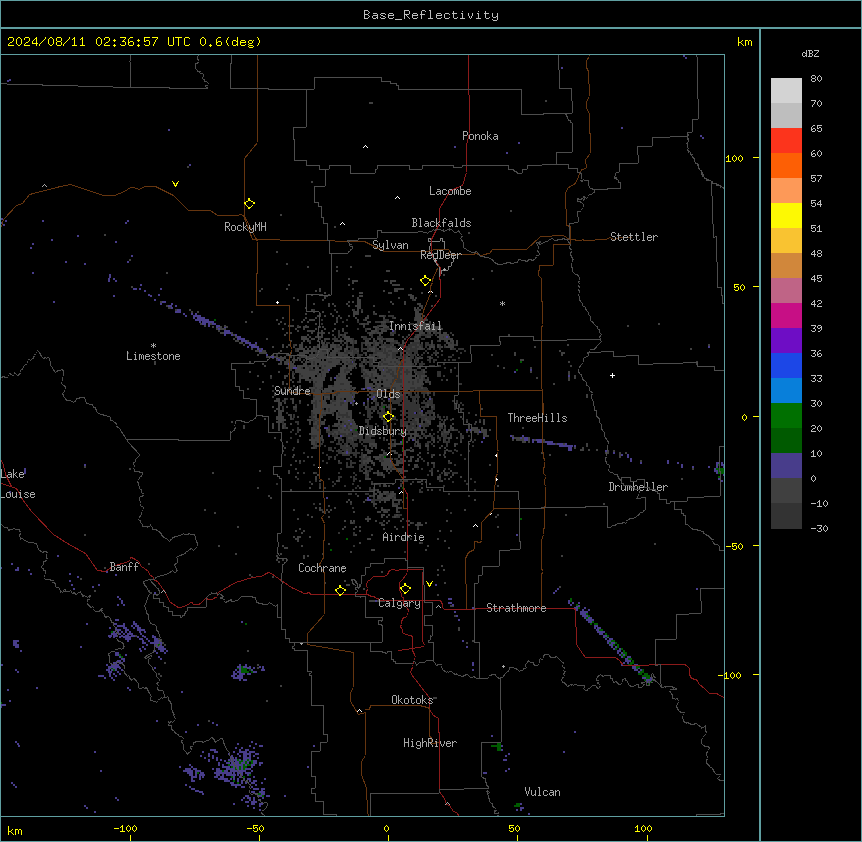Click the Vulcan town label
Screen dimensions: 862x842
click(x=542, y=792)
